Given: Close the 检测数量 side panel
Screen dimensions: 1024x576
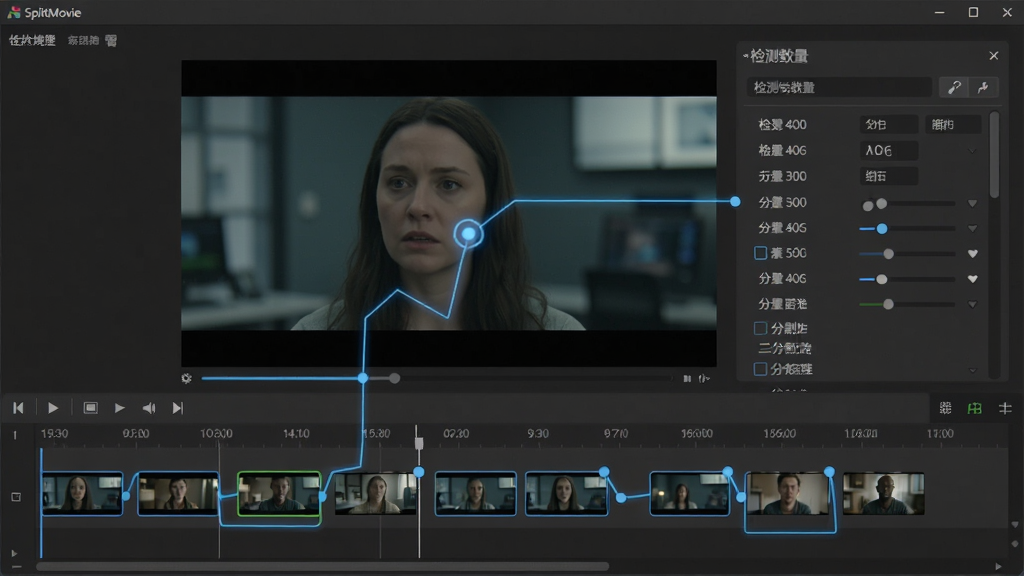Looking at the screenshot, I should [993, 56].
